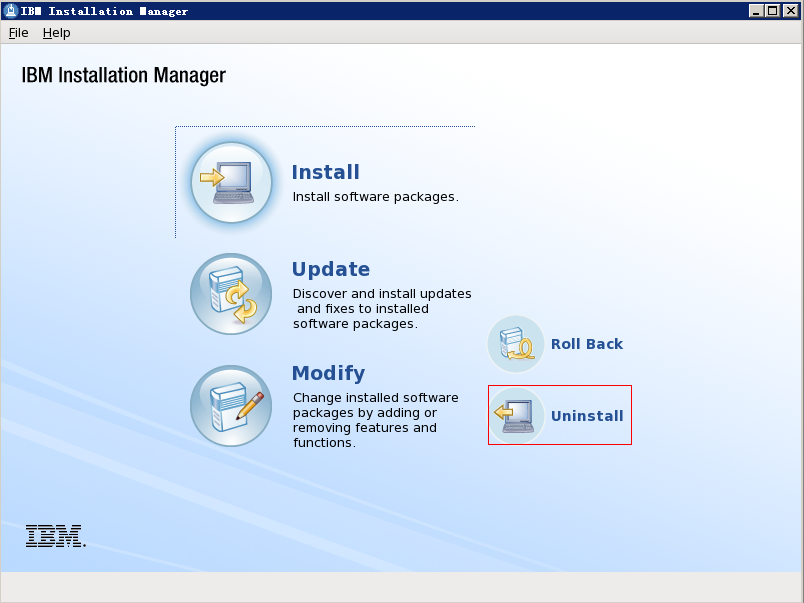Click the Update packages icon
This screenshot has width=804, height=603.
231,294
